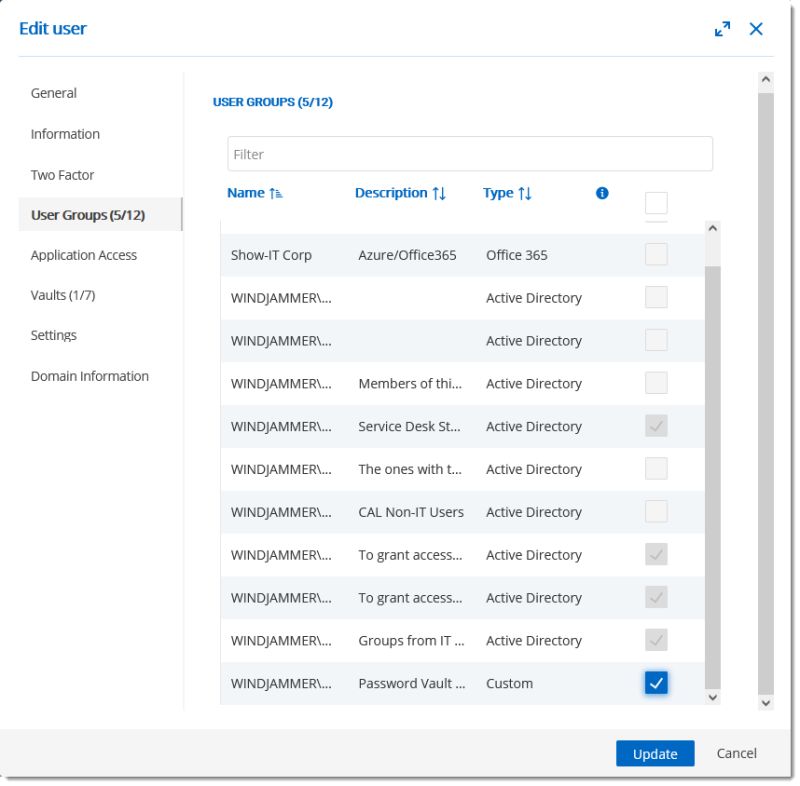Viewport: 800px width, 786px height.
Task: Open the General section
Action: coord(53,92)
